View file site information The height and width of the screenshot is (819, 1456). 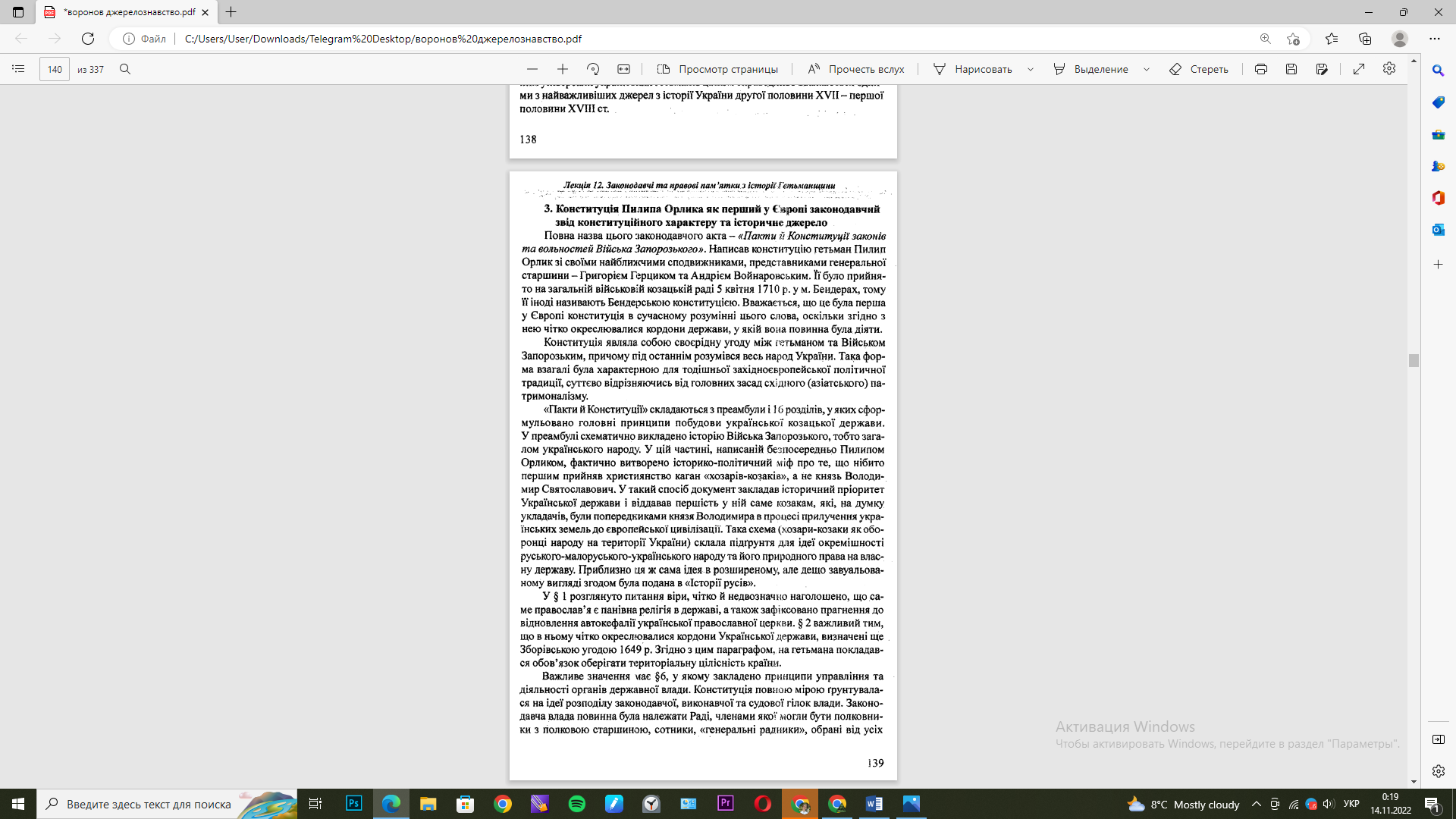pos(145,39)
